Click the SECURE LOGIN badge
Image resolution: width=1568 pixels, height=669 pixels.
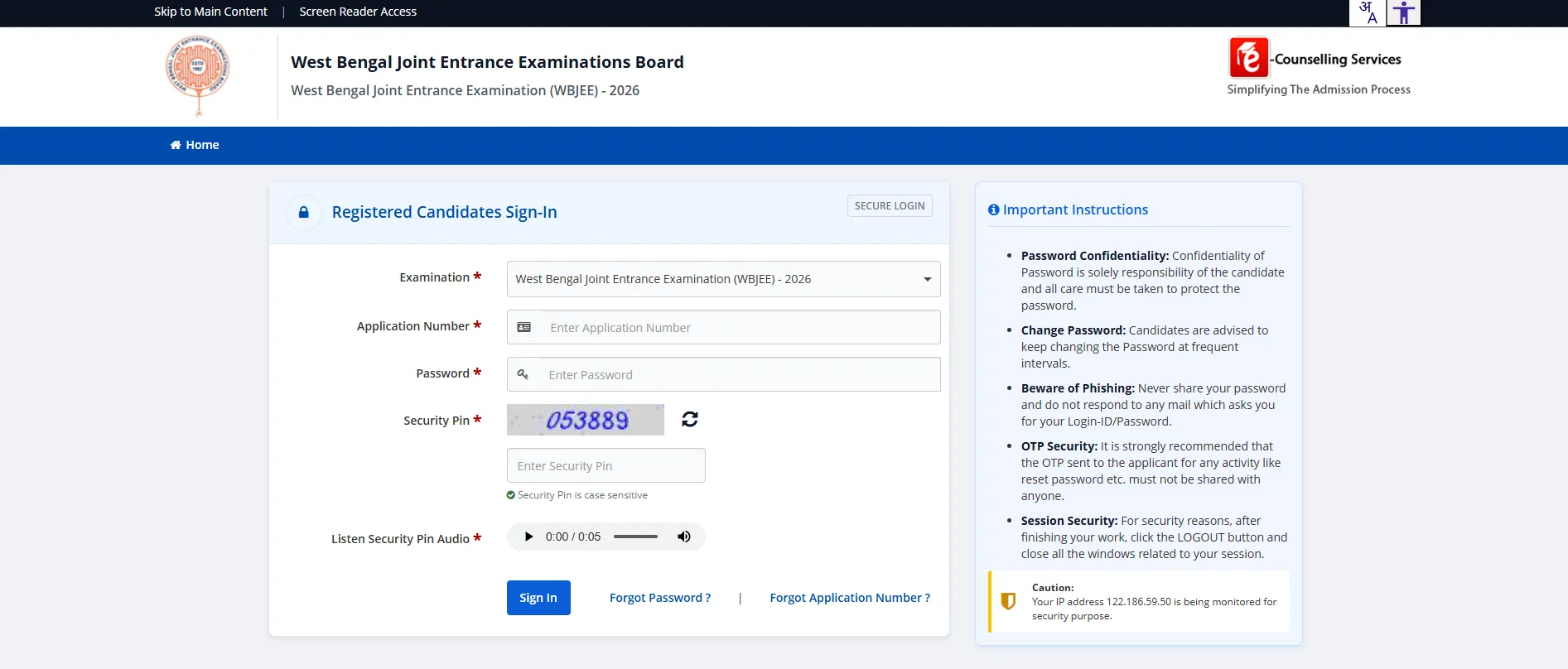pos(890,205)
